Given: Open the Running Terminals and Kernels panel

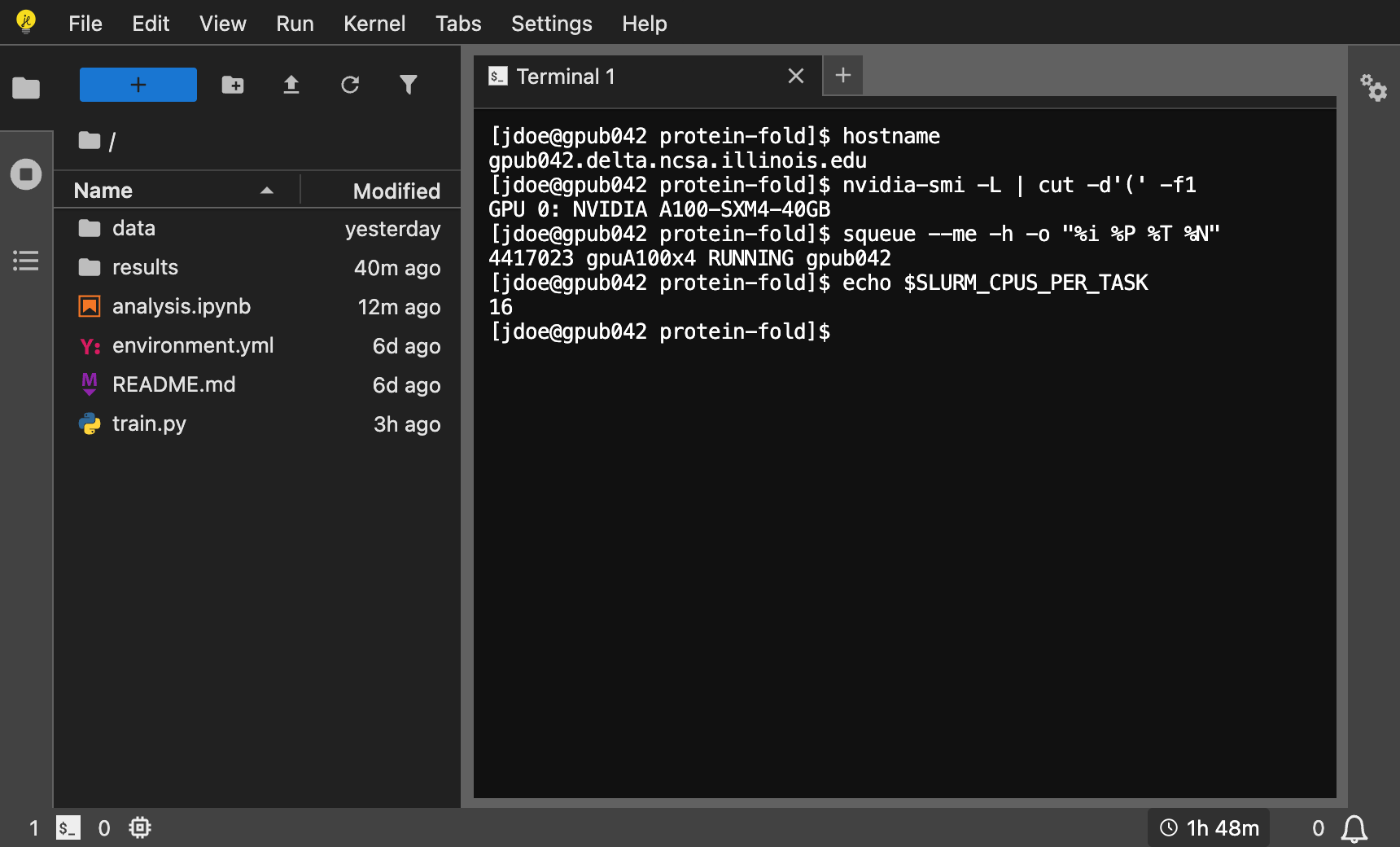Looking at the screenshot, I should (26, 174).
